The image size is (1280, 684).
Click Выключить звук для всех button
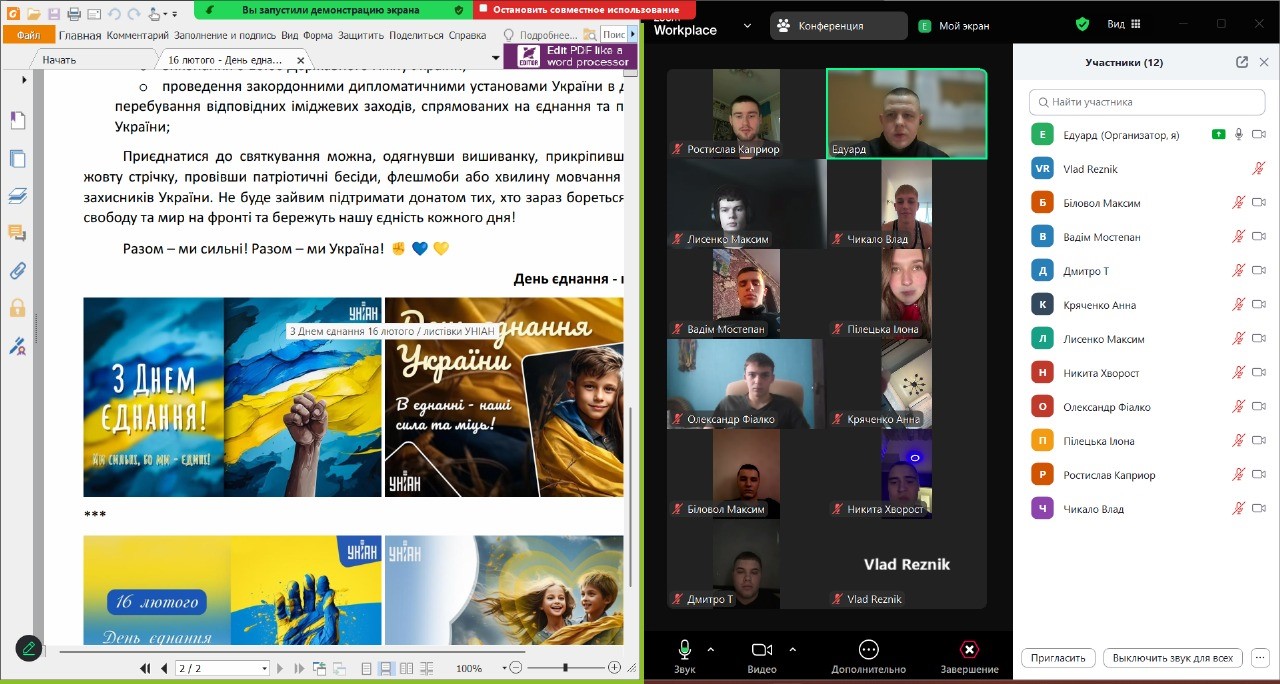pyautogui.click(x=1172, y=658)
